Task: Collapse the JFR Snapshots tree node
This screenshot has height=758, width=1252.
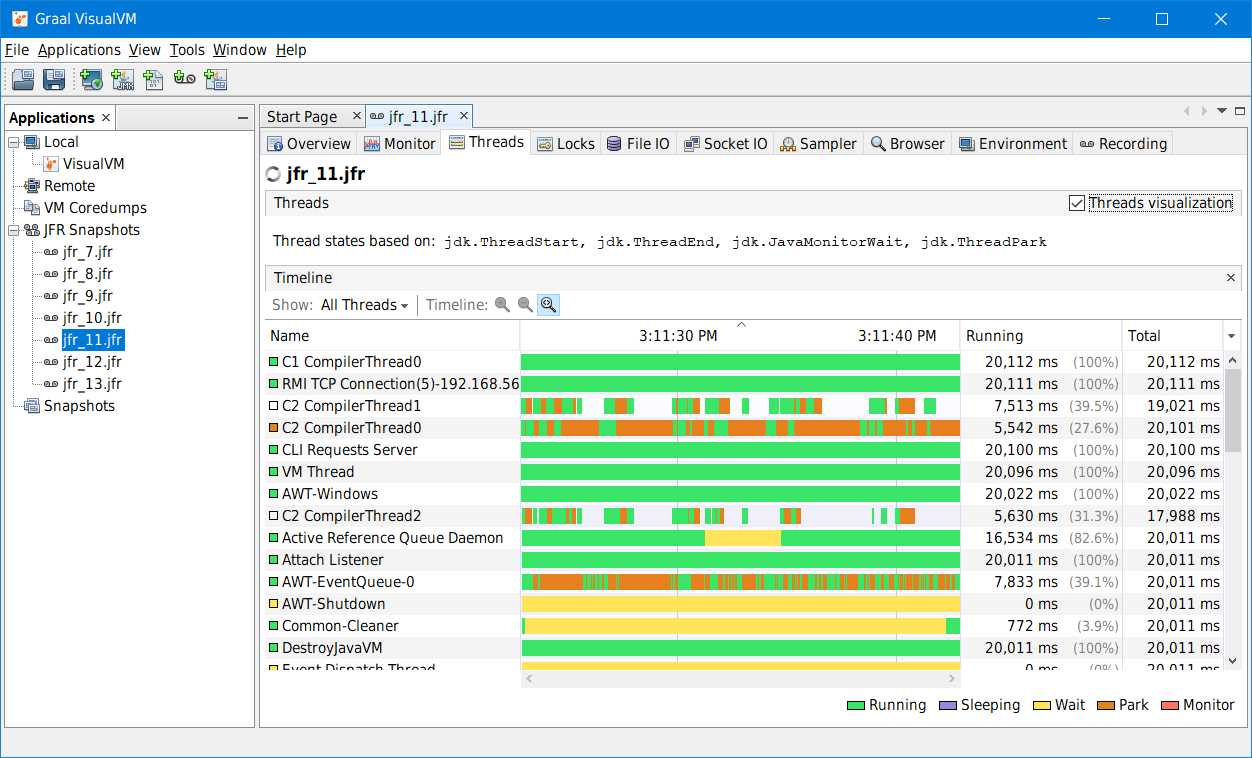Action: (x=14, y=230)
